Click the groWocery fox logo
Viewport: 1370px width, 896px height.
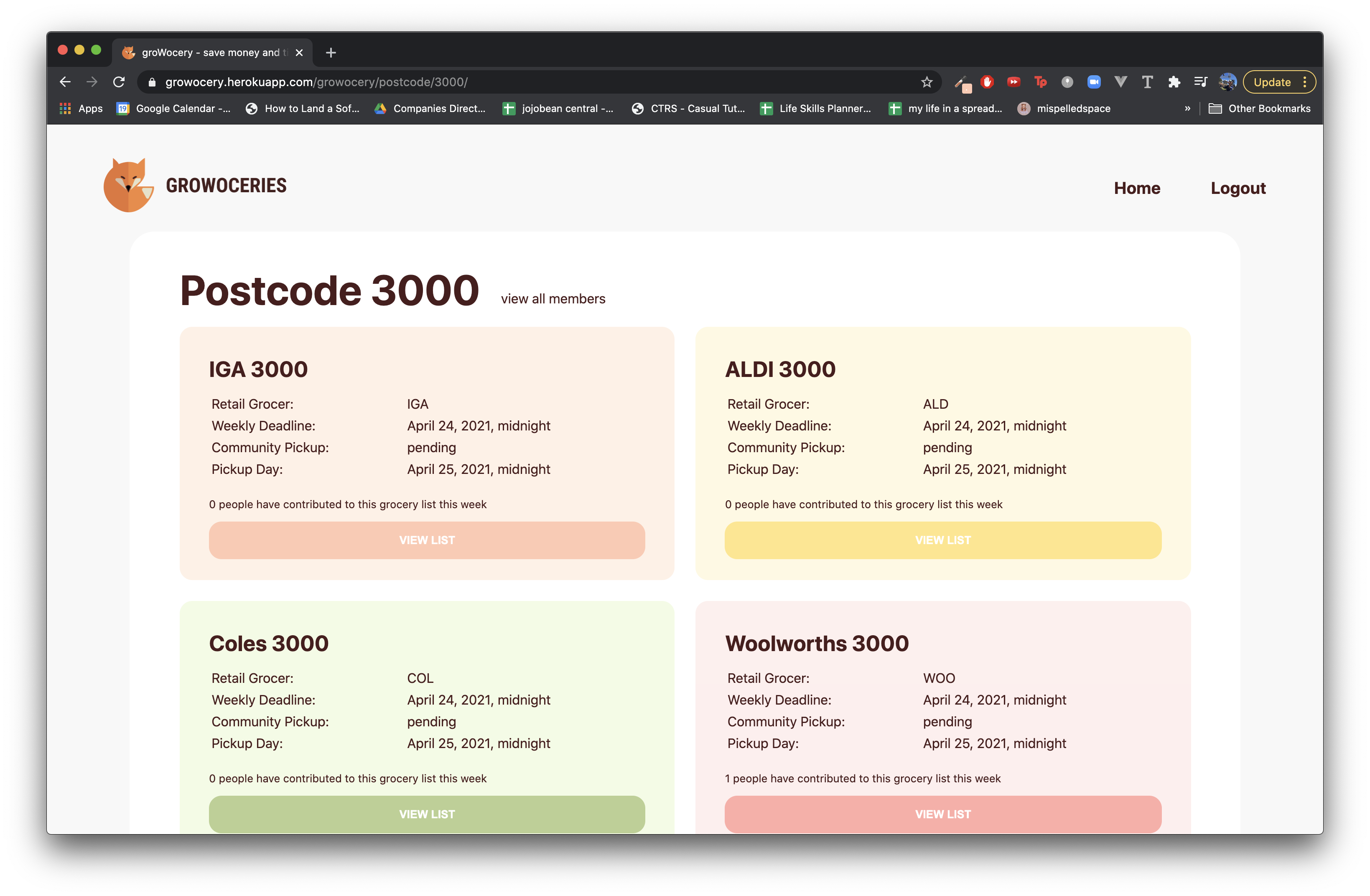click(x=128, y=185)
